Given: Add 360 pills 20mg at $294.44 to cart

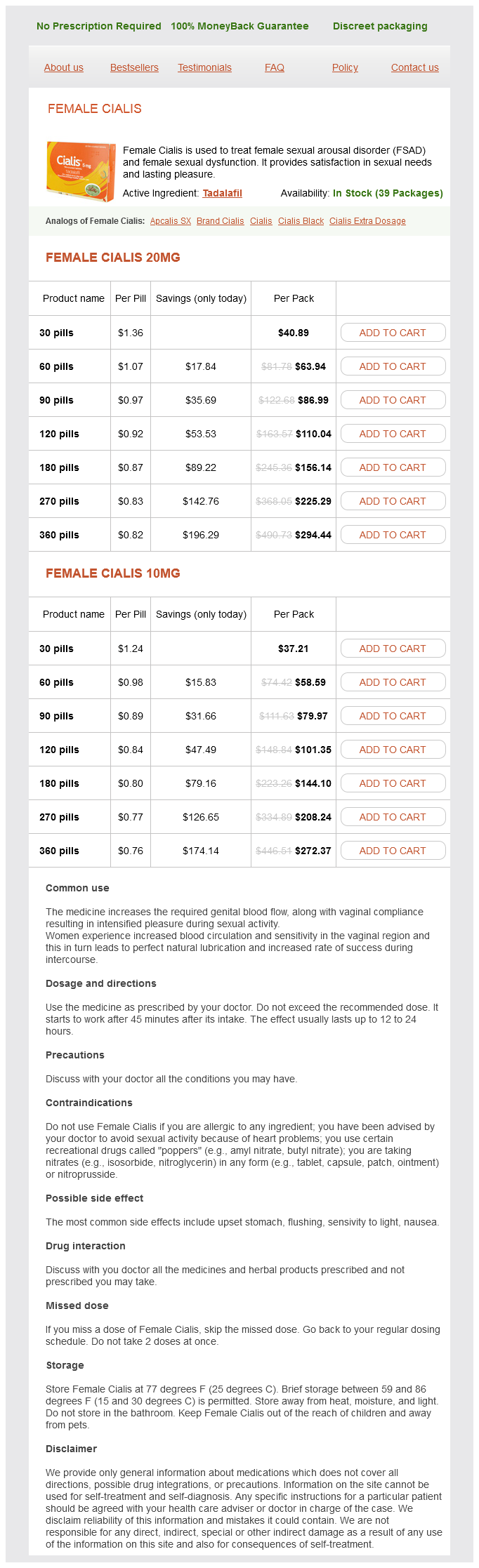Looking at the screenshot, I should point(393,535).
